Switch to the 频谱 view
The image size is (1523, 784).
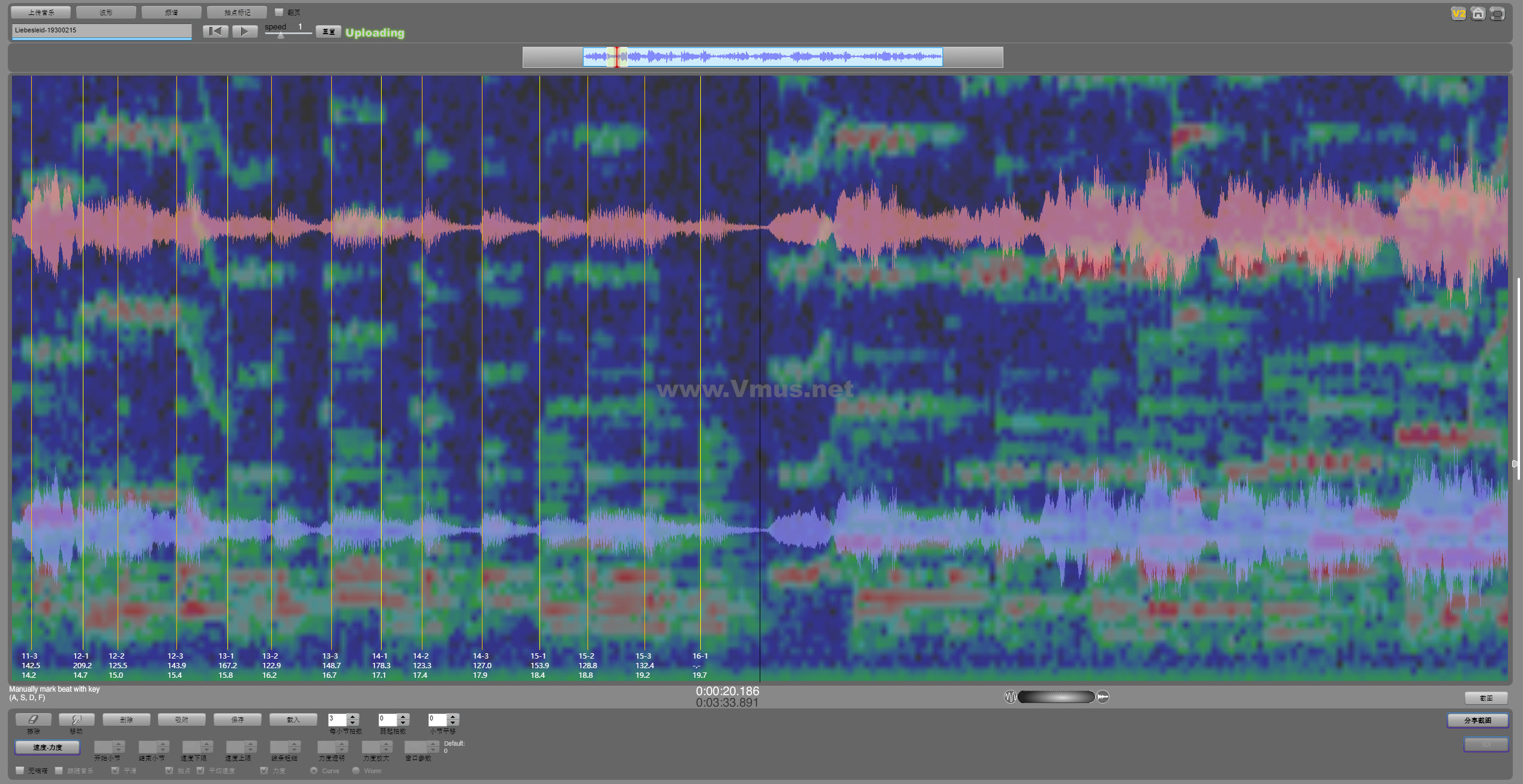(172, 12)
